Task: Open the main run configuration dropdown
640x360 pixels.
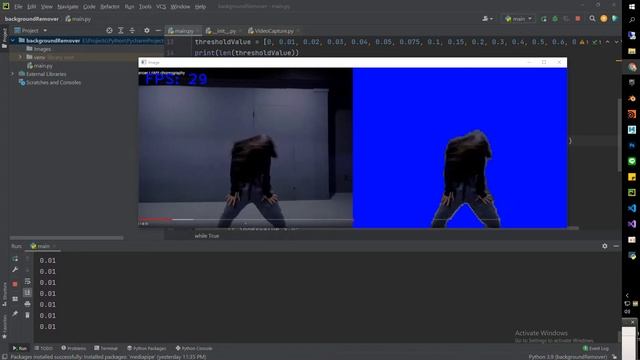Action: [x=518, y=19]
